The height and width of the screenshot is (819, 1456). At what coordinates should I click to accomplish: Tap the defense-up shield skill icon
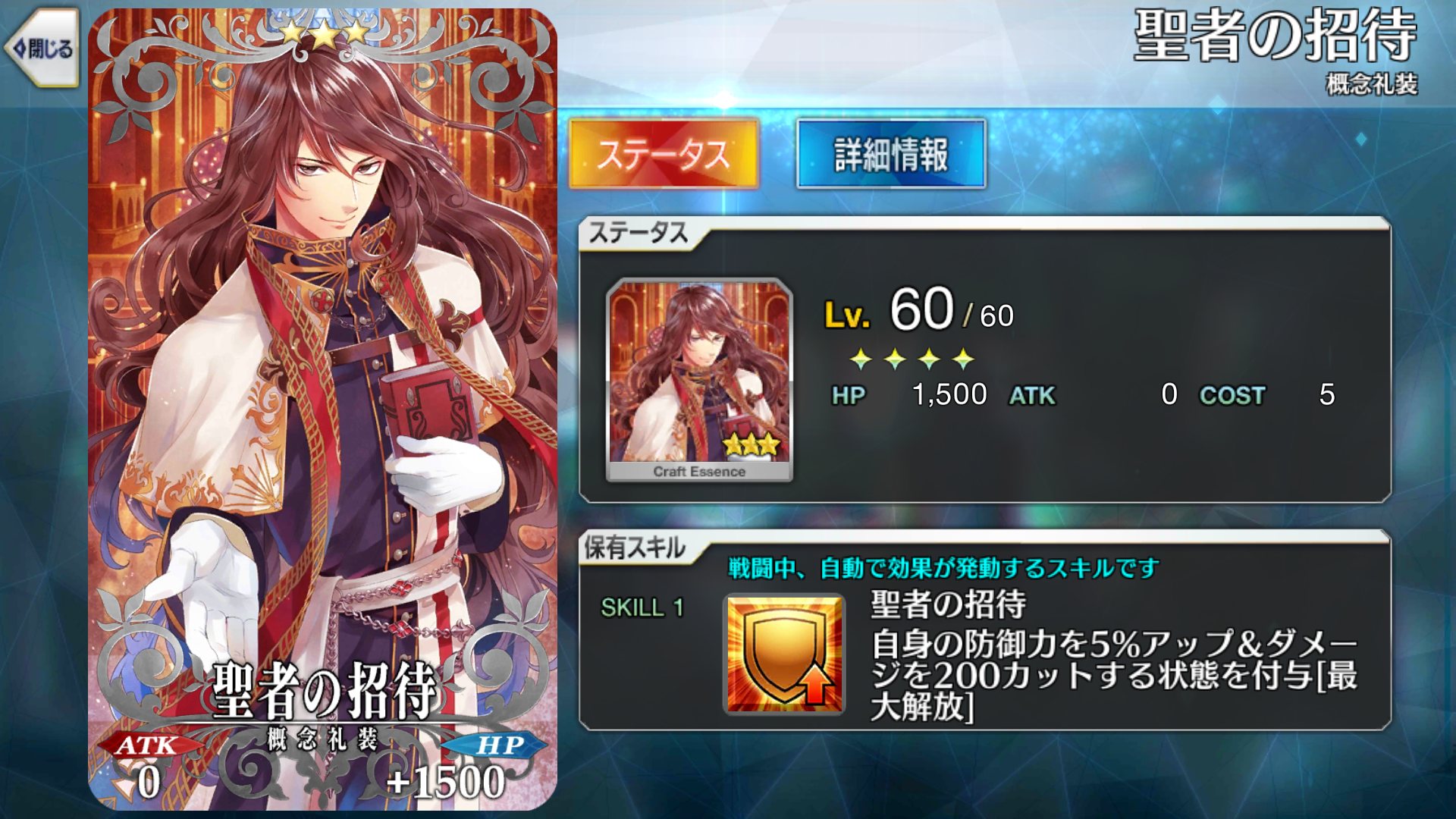click(x=784, y=655)
